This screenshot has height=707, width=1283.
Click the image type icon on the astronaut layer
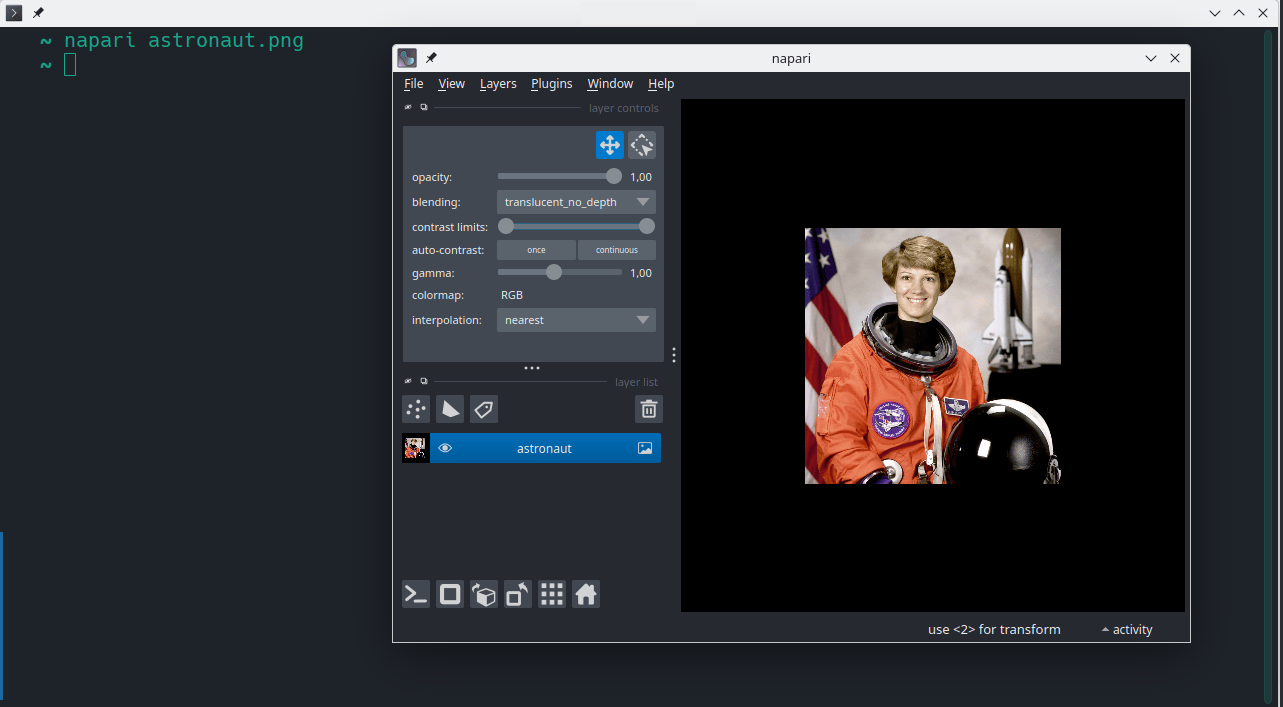tap(645, 448)
